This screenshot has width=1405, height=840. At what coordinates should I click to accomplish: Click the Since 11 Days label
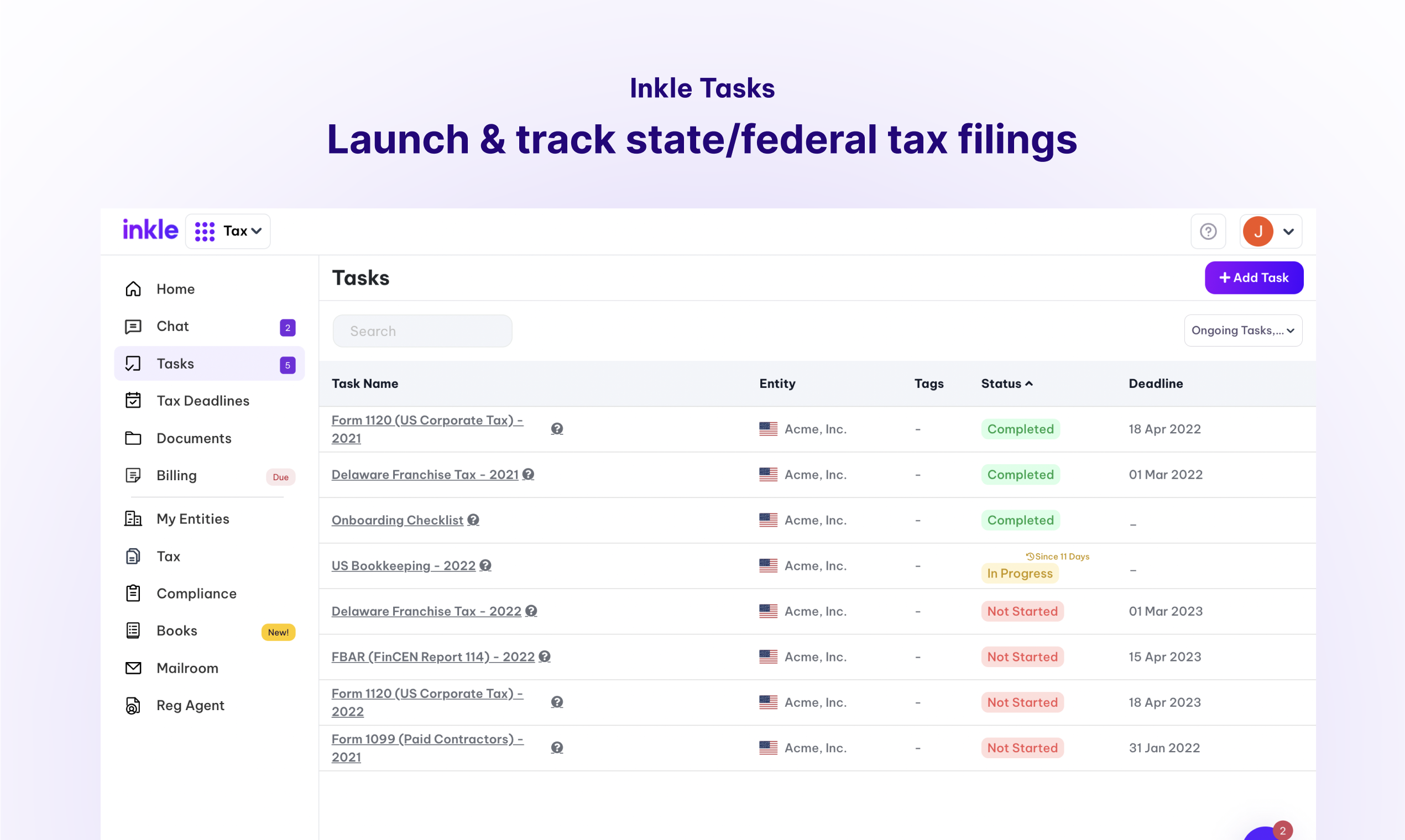point(1057,557)
